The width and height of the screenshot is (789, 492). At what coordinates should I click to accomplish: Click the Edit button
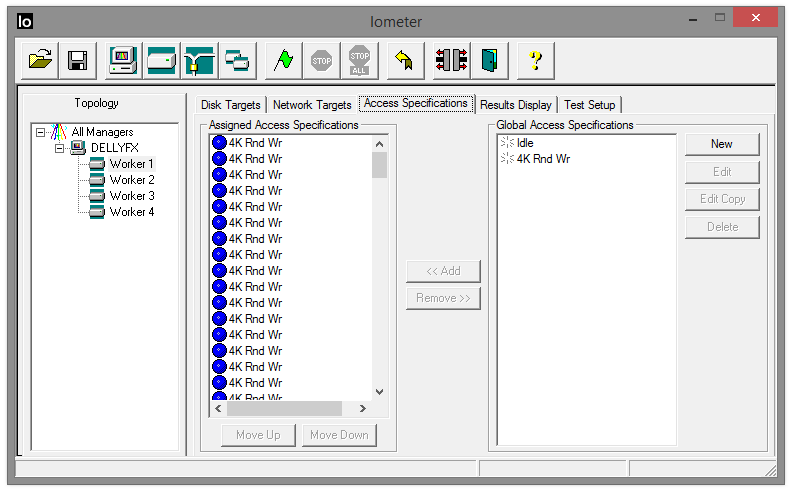point(722,172)
